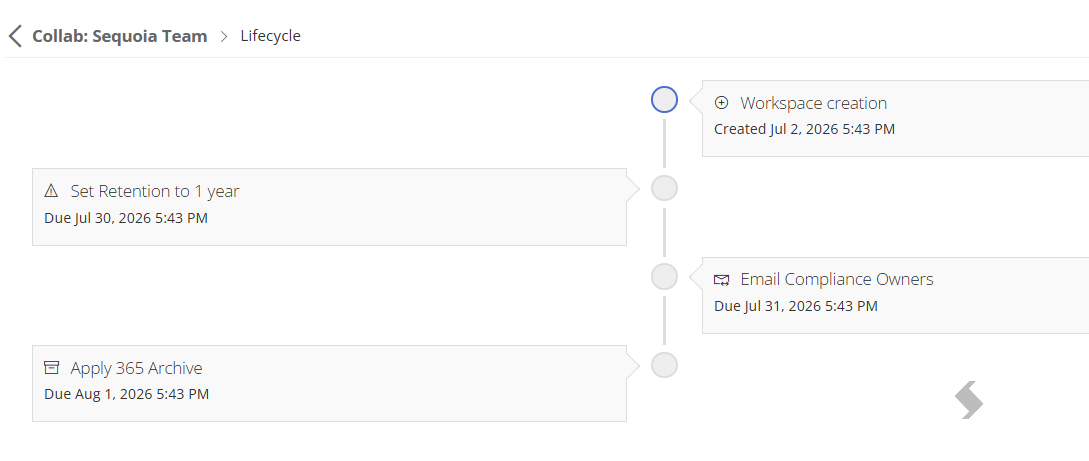Open the Email Compliance Owners card

pyautogui.click(x=895, y=296)
